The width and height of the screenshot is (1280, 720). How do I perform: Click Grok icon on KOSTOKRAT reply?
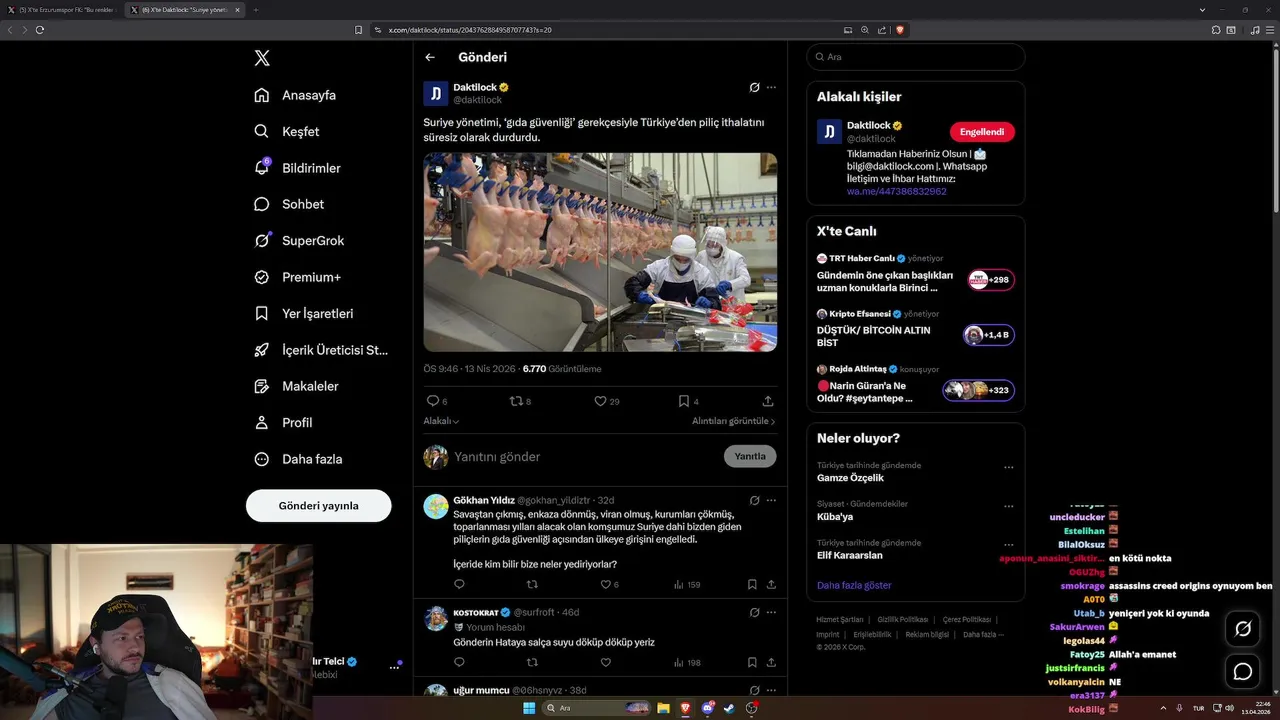[754, 612]
